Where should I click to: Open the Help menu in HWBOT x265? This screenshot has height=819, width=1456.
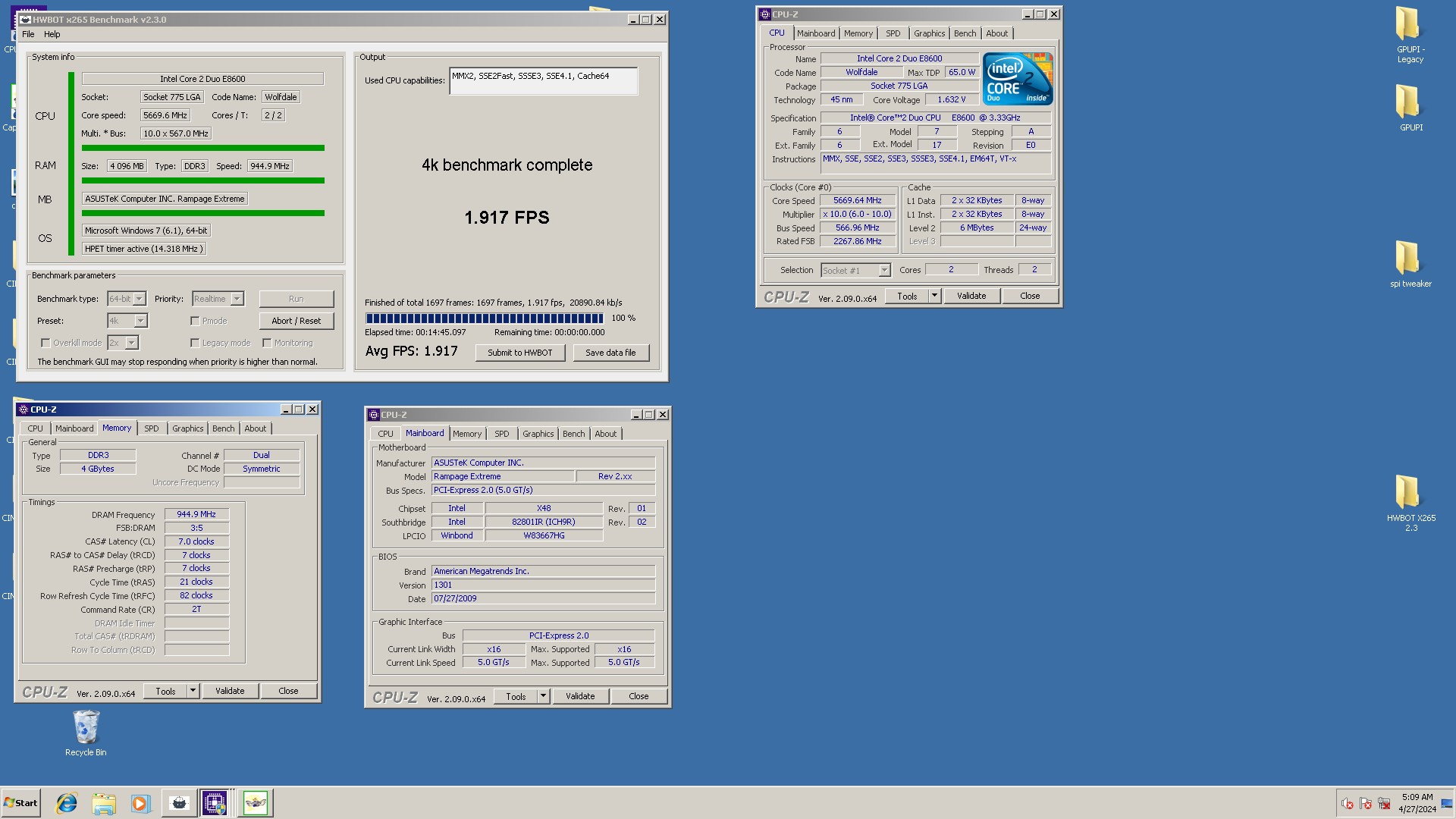coord(52,34)
